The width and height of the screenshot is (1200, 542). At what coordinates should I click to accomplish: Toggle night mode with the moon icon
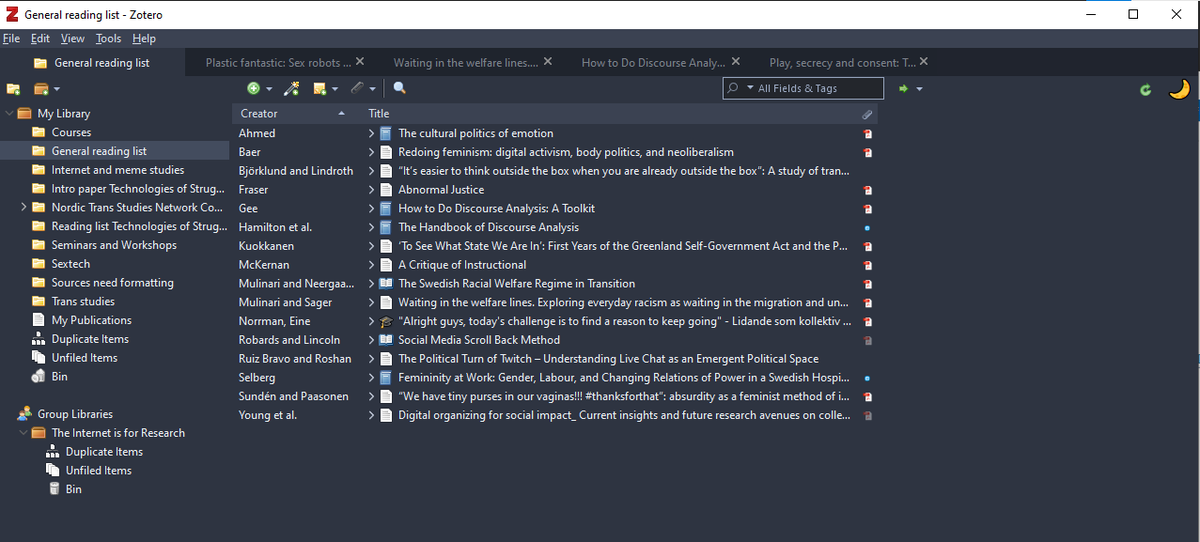click(1180, 89)
